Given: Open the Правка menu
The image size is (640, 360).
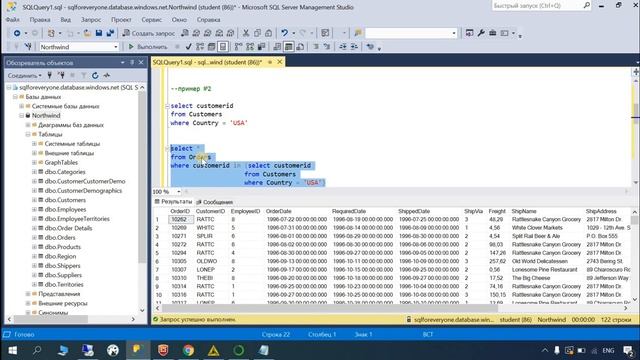Looking at the screenshot, I should tap(40, 20).
